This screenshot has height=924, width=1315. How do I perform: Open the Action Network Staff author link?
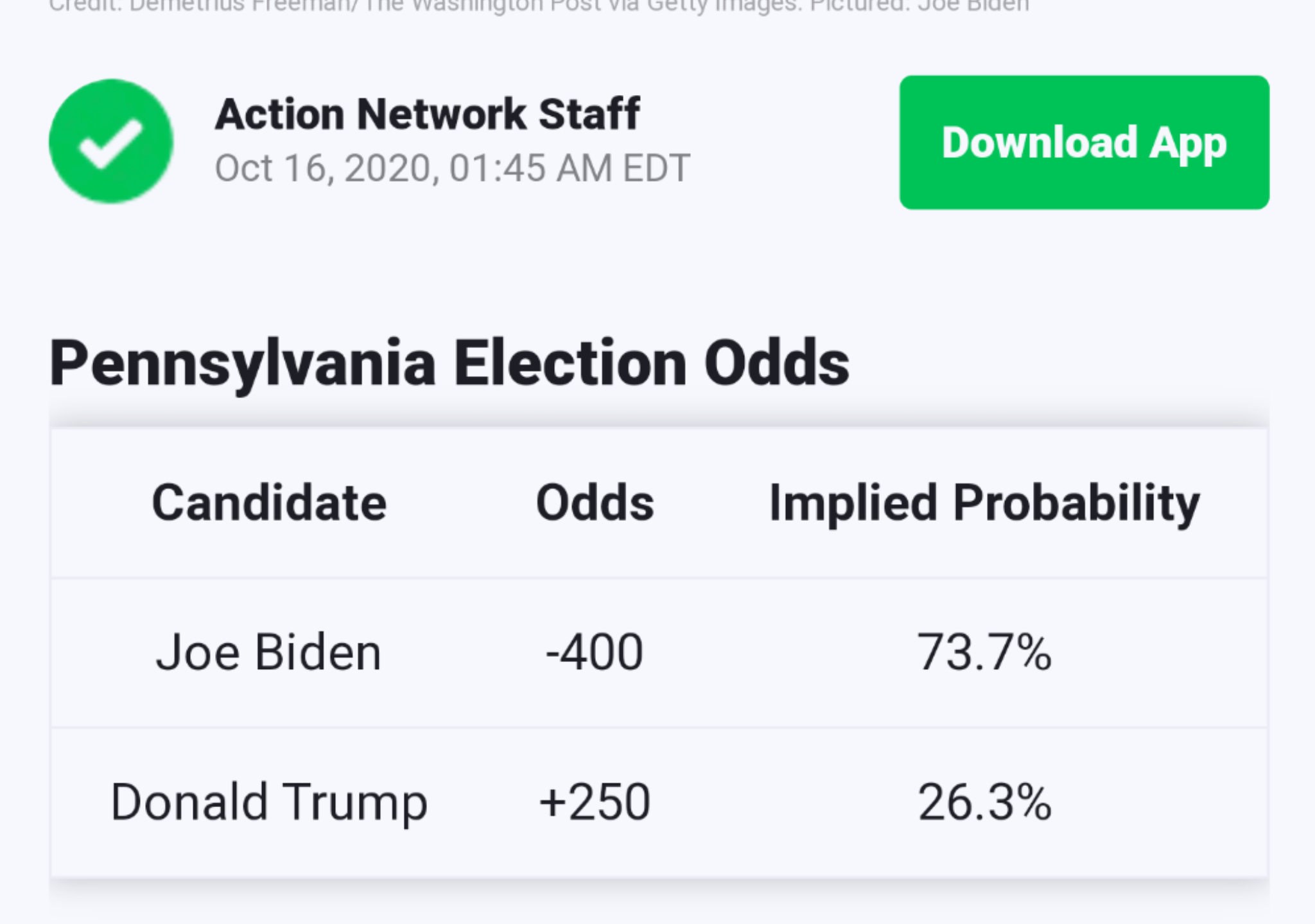[427, 114]
